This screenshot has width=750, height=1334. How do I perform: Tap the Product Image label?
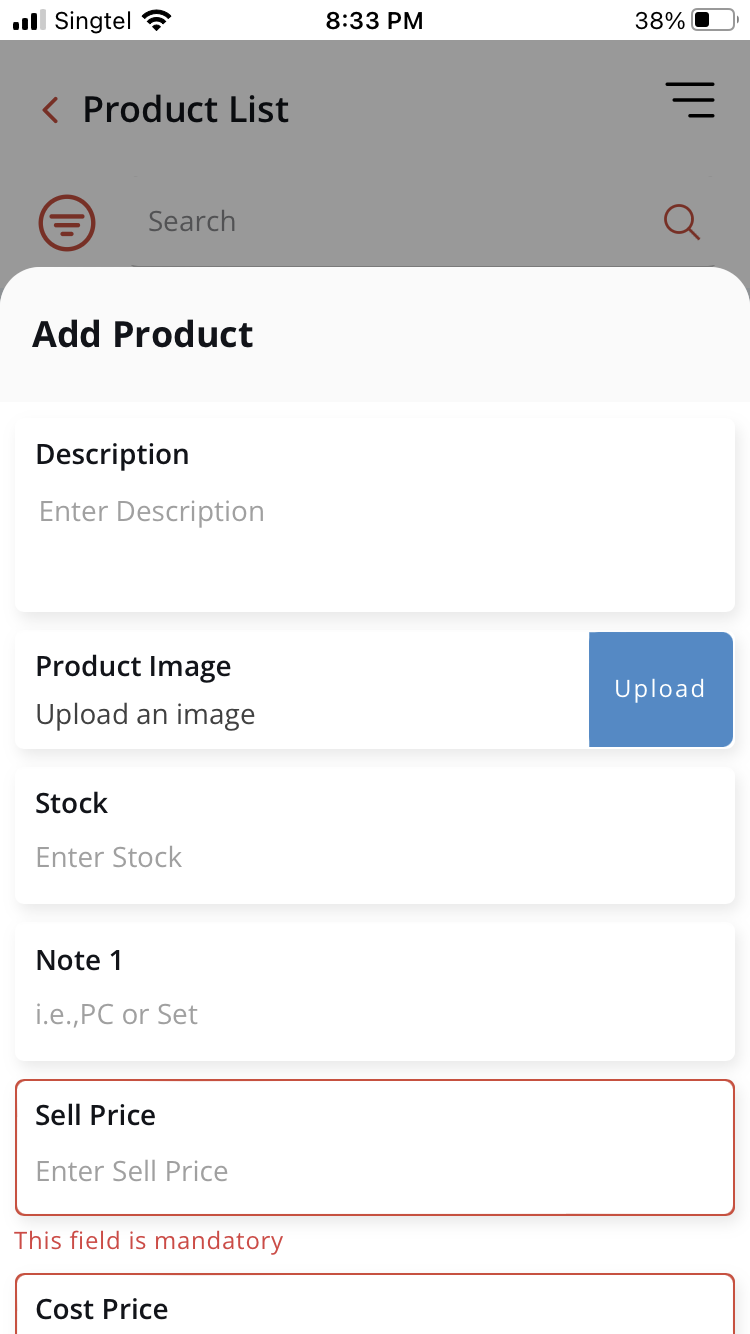tap(133, 667)
